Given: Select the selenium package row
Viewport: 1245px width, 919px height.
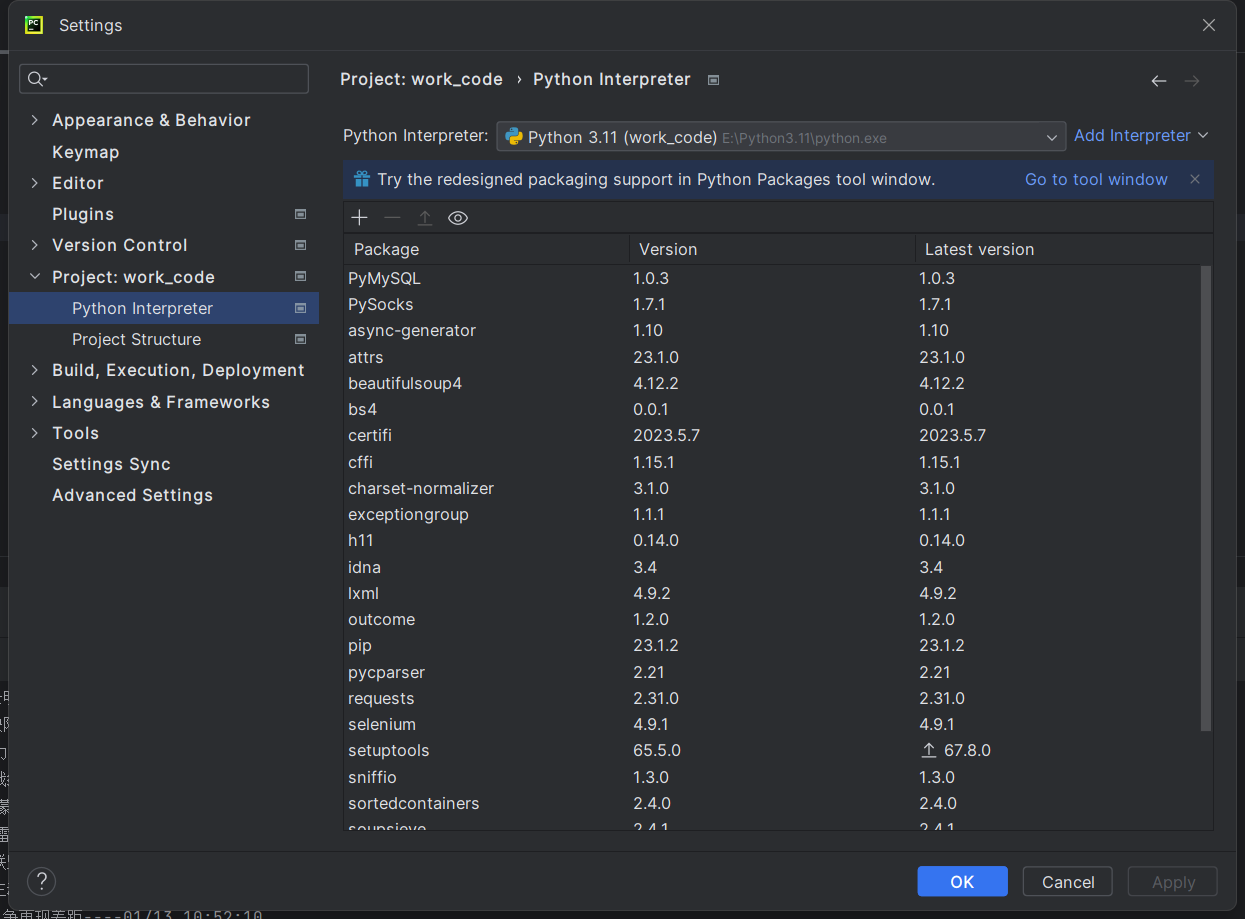Looking at the screenshot, I should [x=772, y=724].
